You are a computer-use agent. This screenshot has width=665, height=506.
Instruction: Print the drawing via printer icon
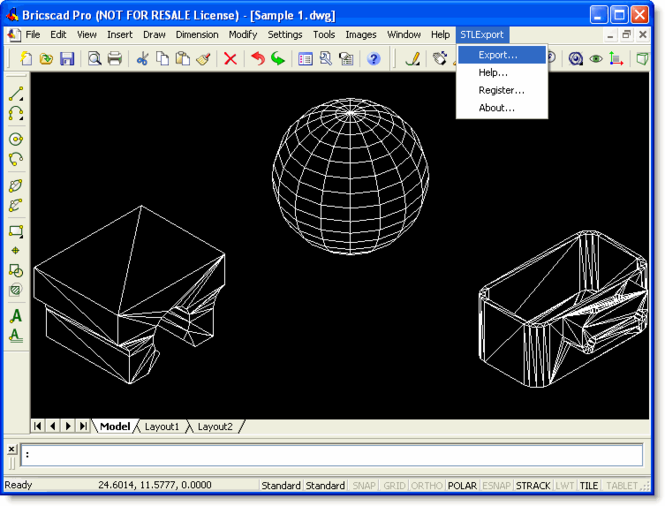coord(115,59)
